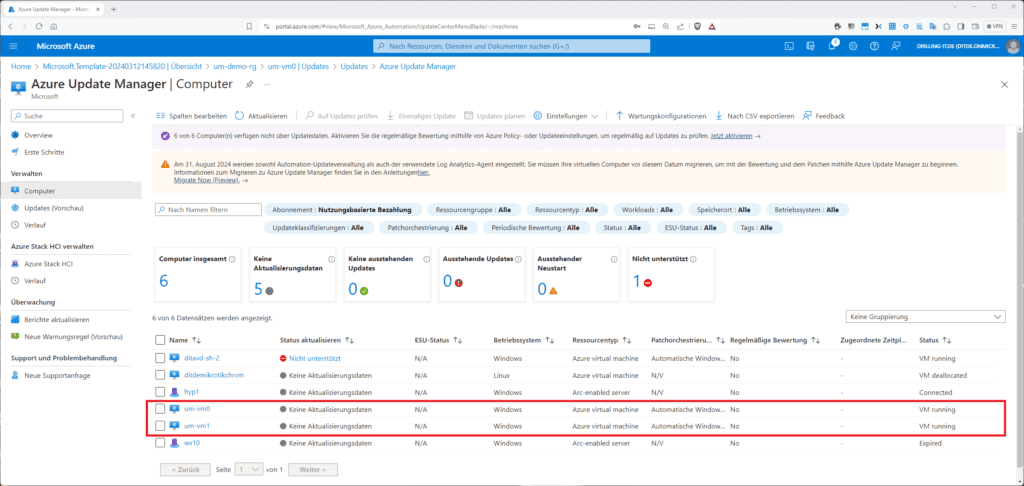
Task: Click Nicht unterstützt count 1
Action: tap(637, 281)
